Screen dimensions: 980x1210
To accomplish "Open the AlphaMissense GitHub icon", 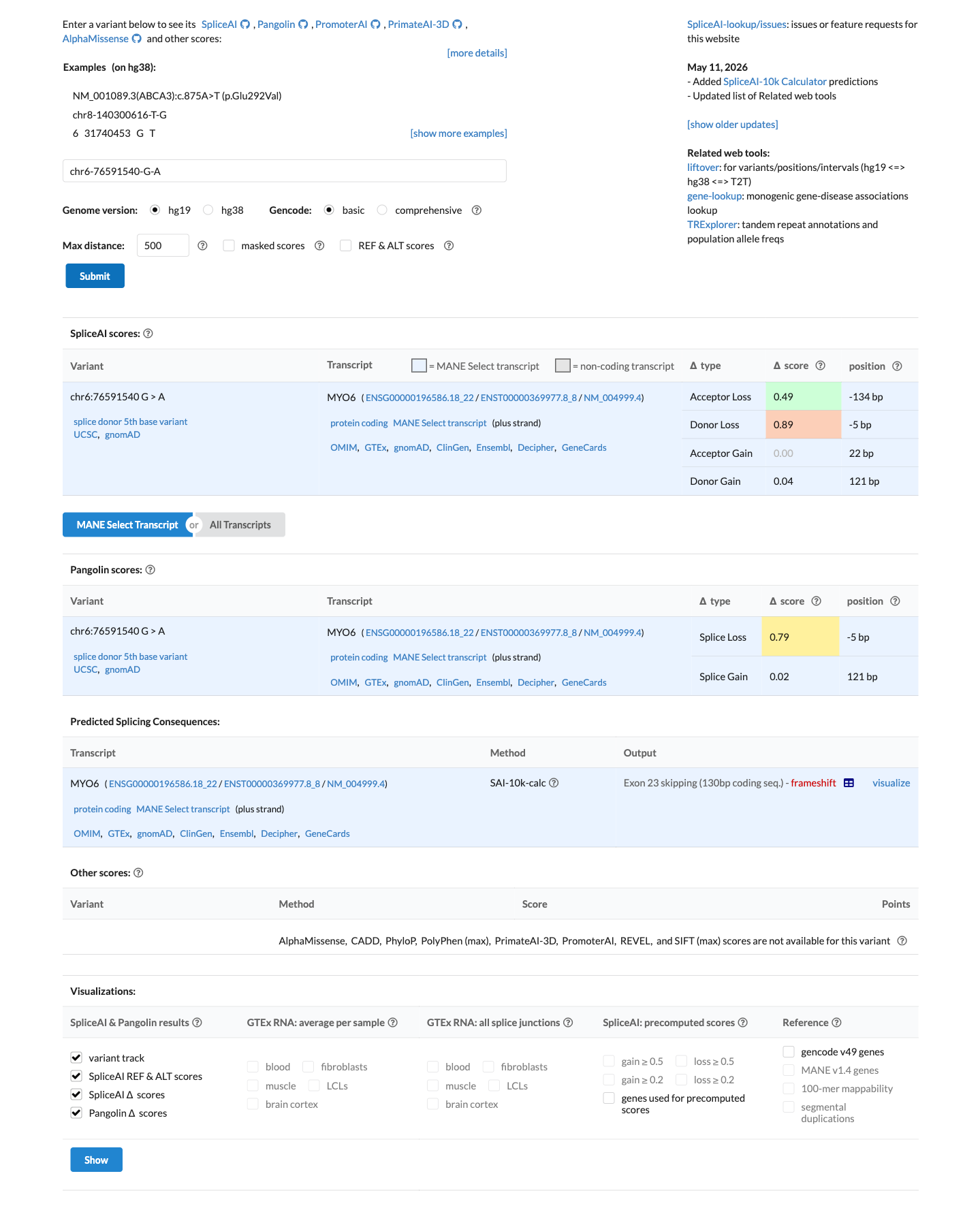I will [137, 39].
